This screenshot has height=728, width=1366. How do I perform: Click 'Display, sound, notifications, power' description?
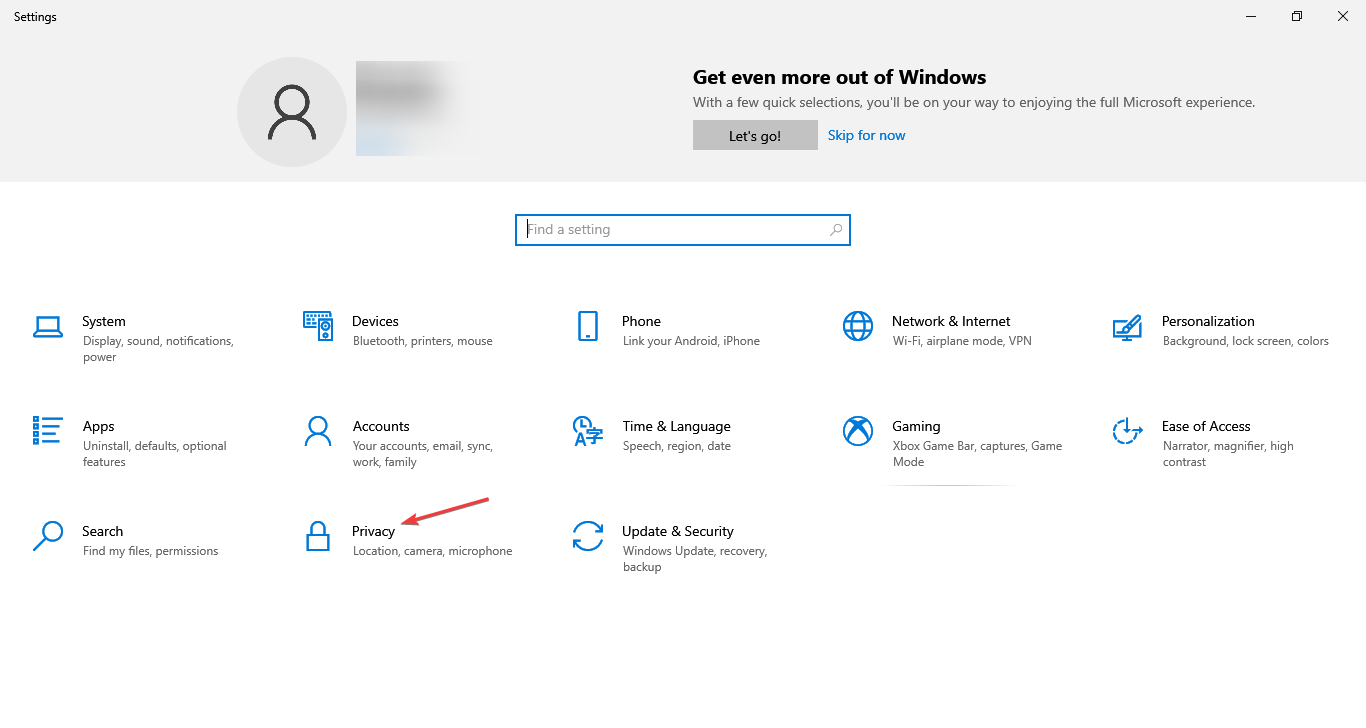pos(158,349)
